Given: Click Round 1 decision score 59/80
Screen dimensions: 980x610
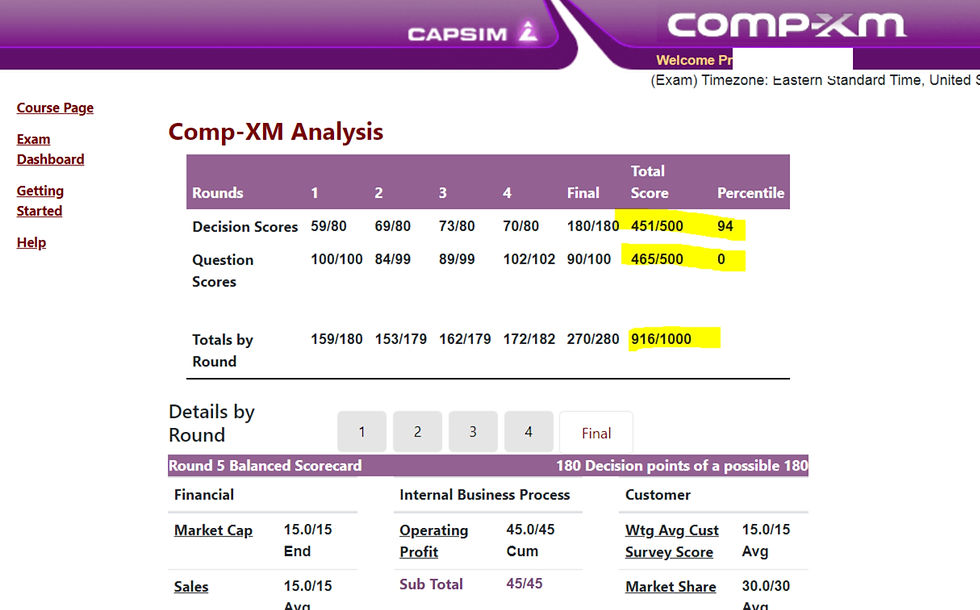Looking at the screenshot, I should tap(329, 226).
